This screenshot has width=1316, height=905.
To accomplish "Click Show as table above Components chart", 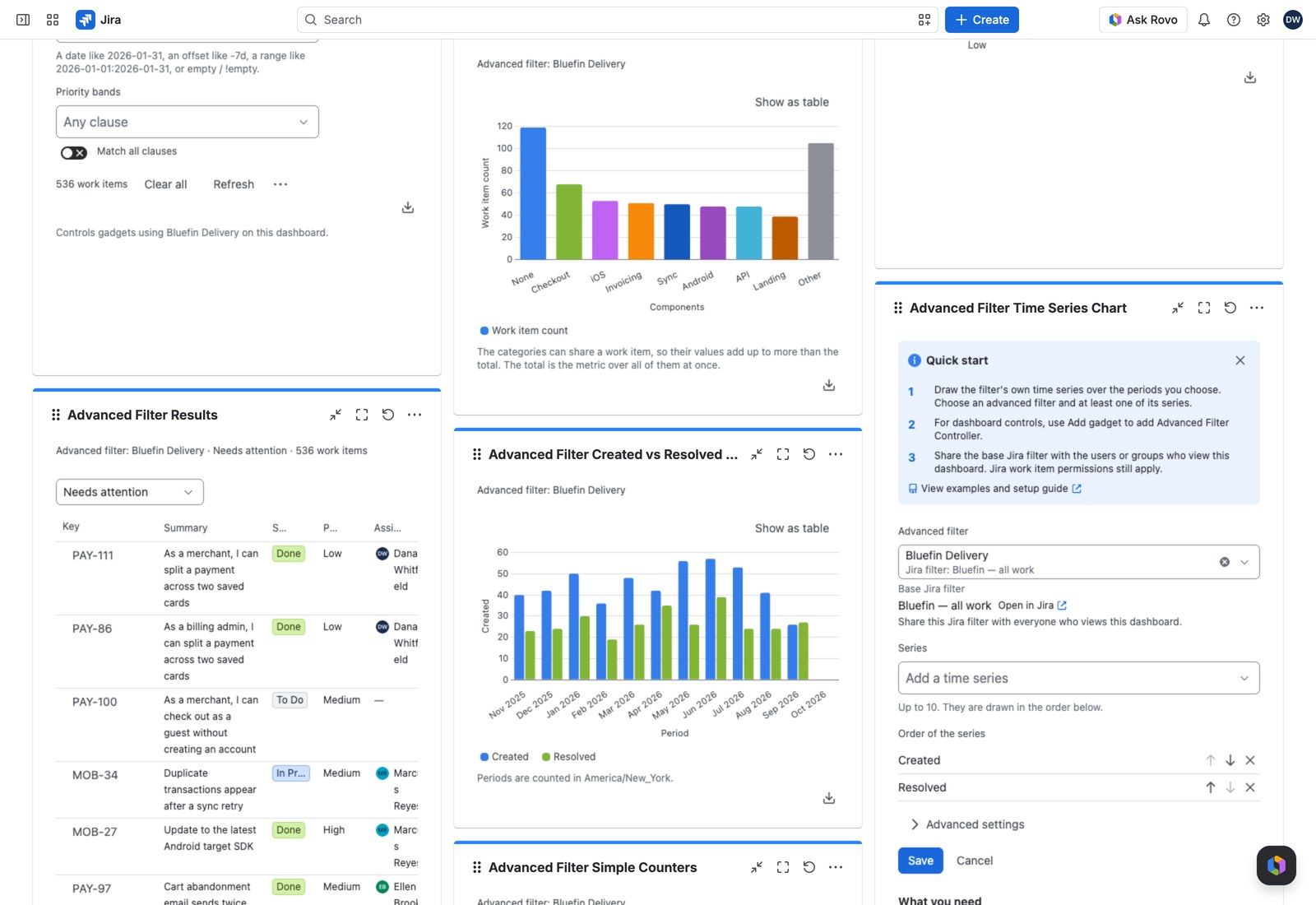I will click(x=792, y=102).
